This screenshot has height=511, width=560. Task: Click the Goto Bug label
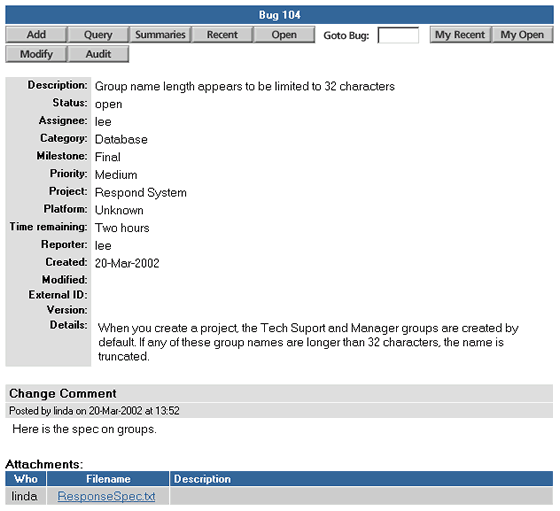pos(346,36)
